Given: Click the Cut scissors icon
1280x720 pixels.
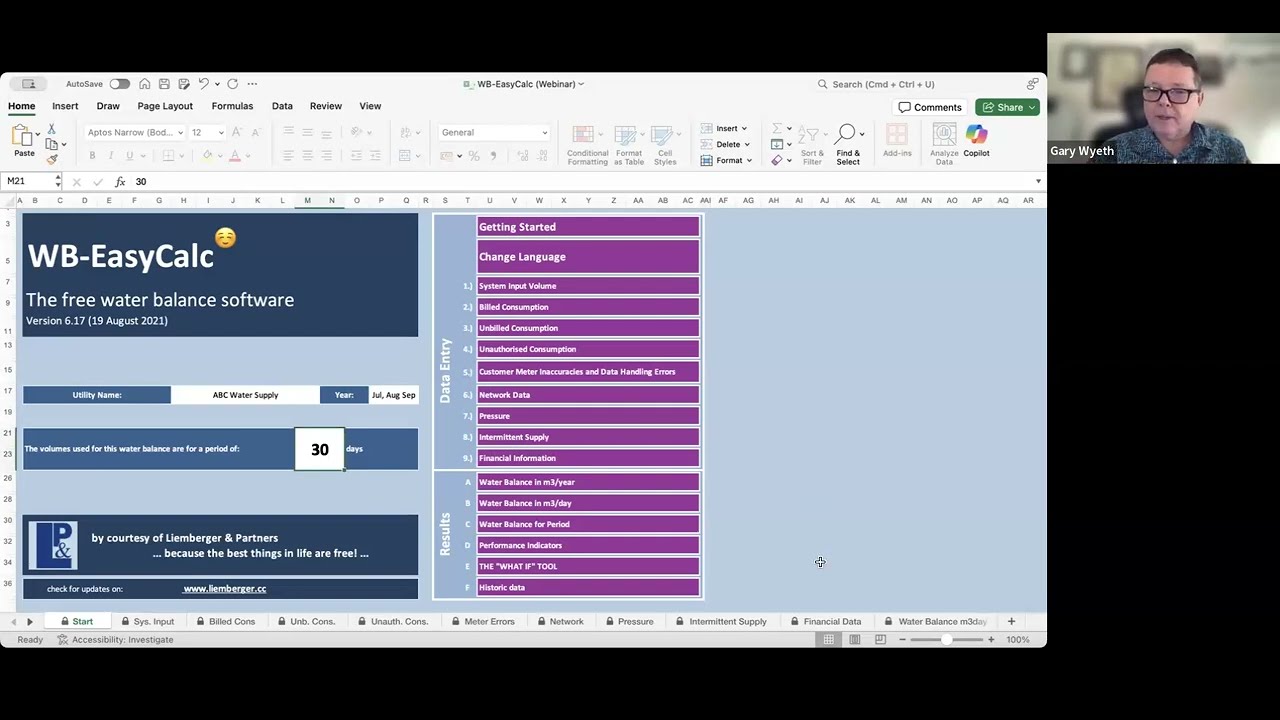Looking at the screenshot, I should tap(52, 130).
